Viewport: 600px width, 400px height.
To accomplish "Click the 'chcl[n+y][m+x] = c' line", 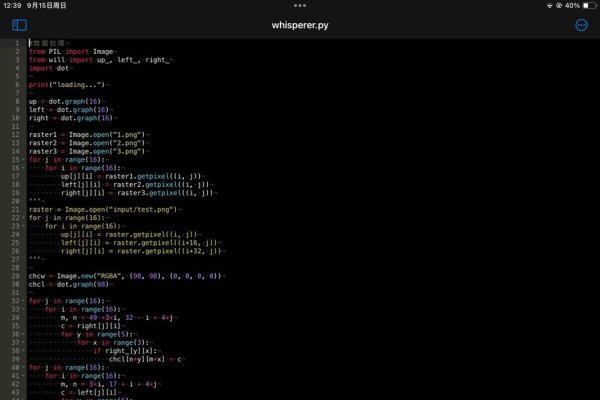I will click(147, 359).
